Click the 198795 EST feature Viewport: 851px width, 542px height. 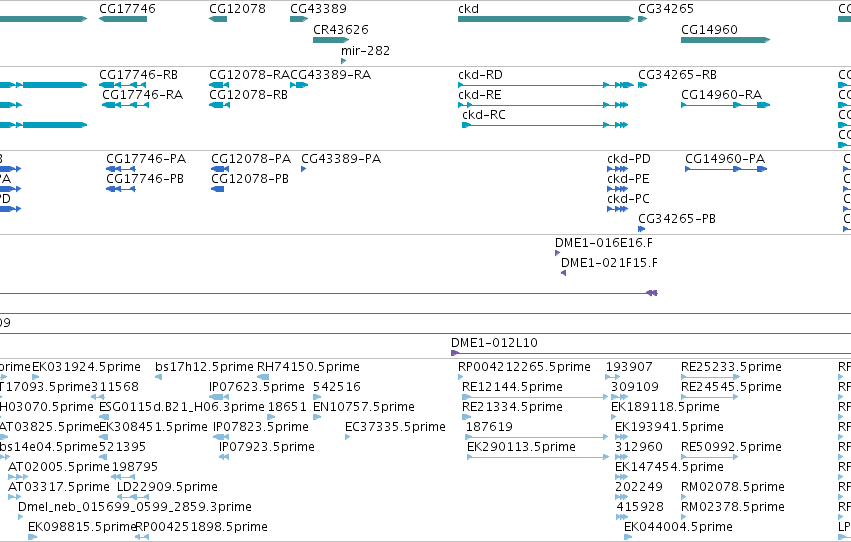click(123, 477)
